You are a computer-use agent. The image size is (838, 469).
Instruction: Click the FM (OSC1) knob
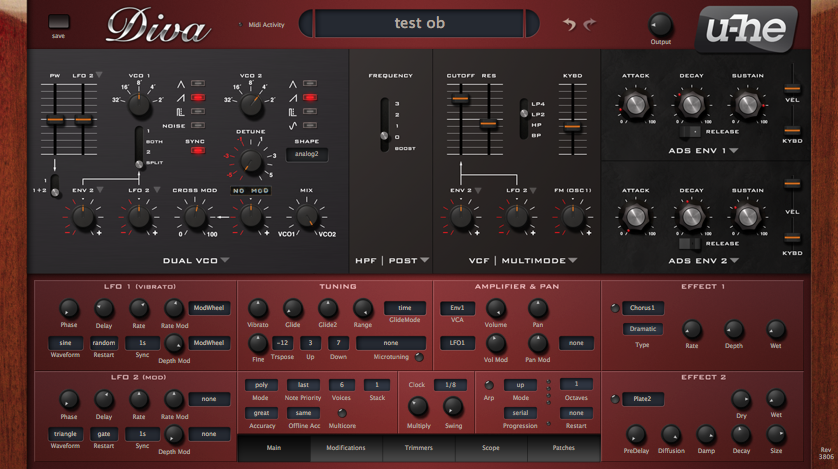coord(573,216)
